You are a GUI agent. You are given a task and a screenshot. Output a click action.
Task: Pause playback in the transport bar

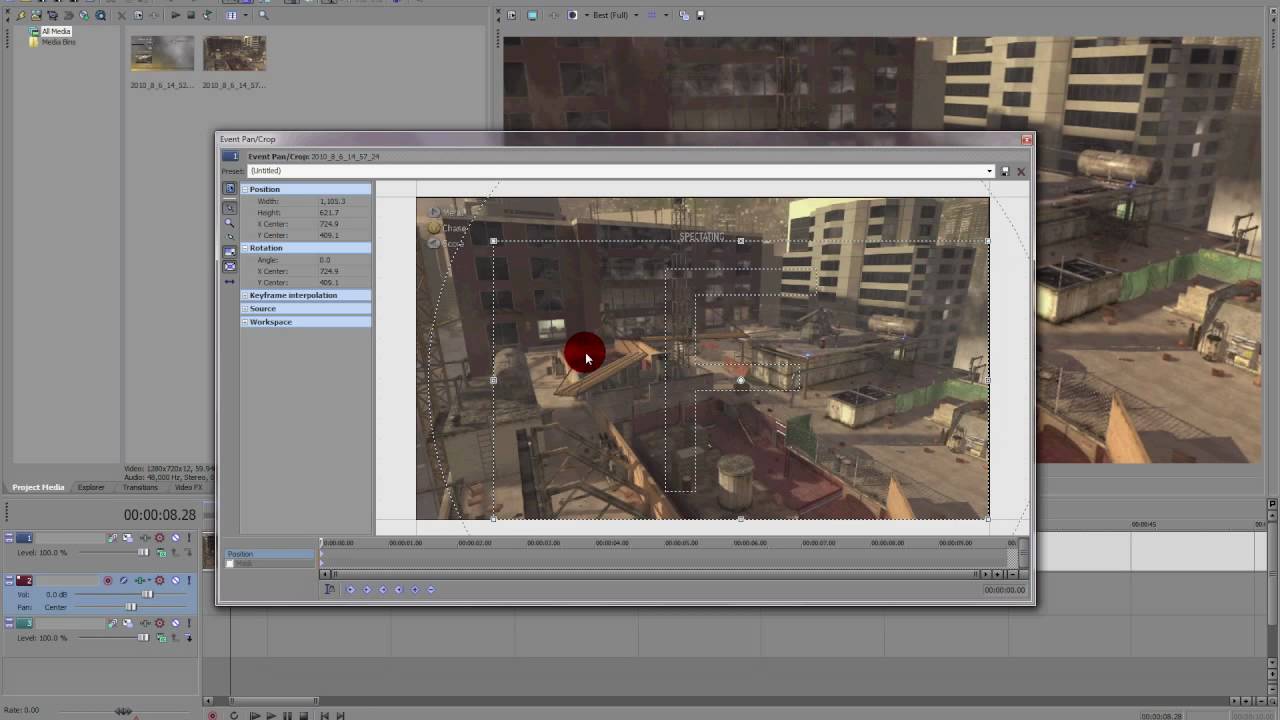click(x=288, y=715)
